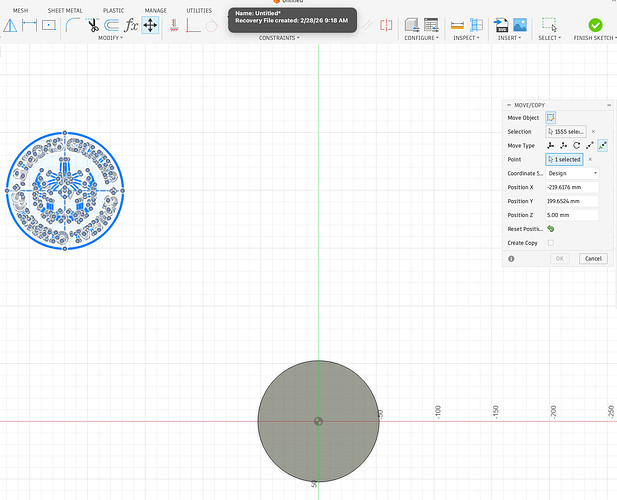Collapse the MOVE/COPY dialog with minus
This screenshot has height=500, width=617.
509,105
